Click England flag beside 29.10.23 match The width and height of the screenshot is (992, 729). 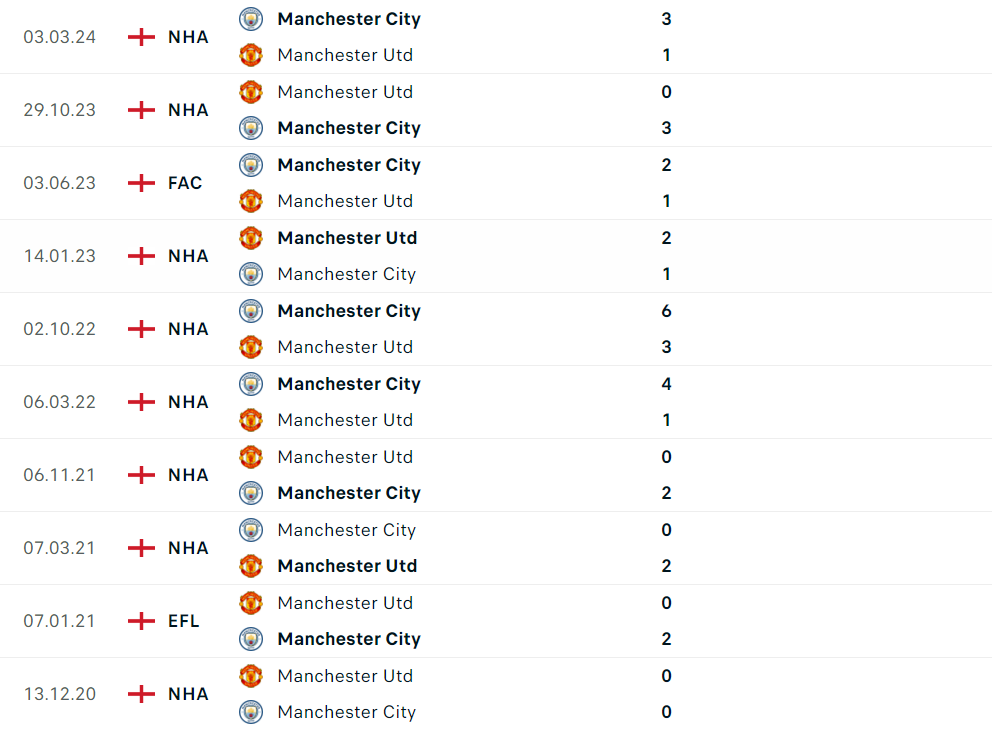pos(142,110)
